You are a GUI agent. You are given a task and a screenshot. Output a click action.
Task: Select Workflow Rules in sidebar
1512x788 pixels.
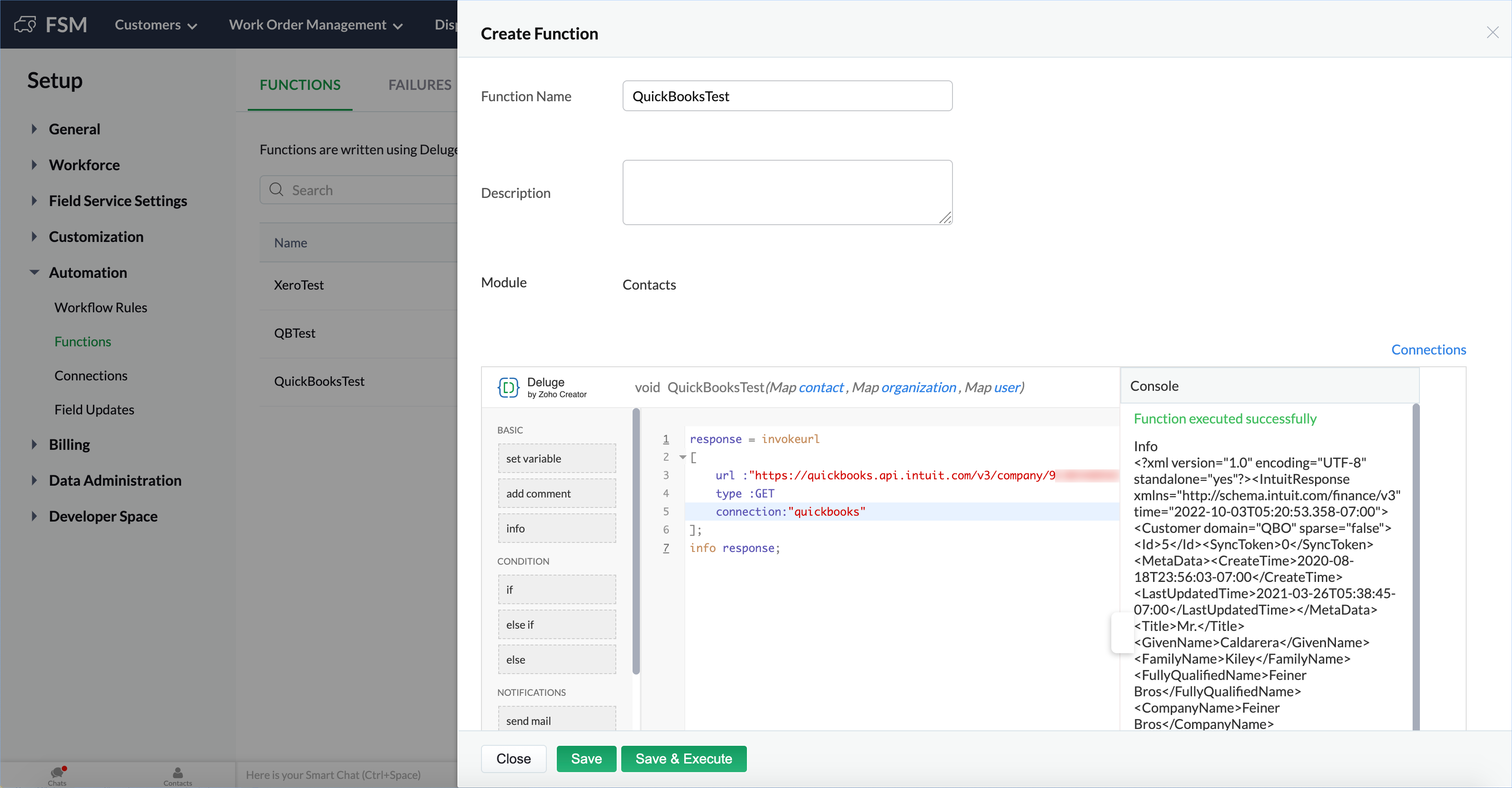tap(100, 307)
